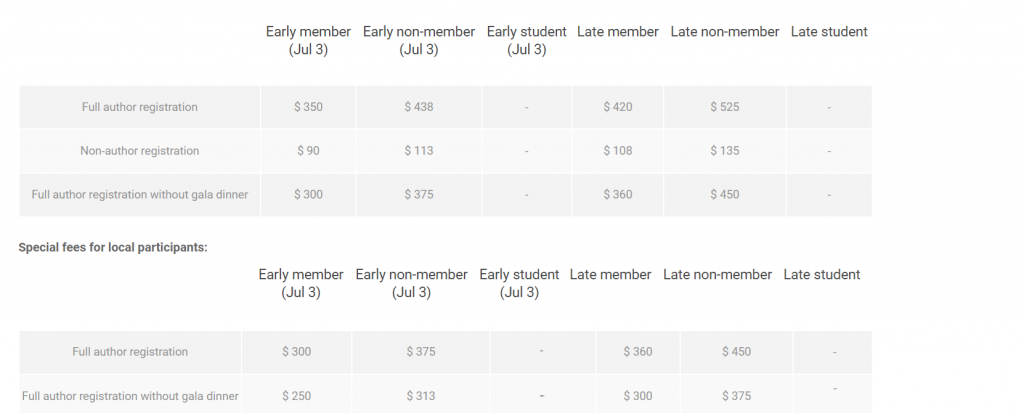The image size is (1024, 413).
Task: Select Late student header in local fees table
Action: (x=822, y=275)
